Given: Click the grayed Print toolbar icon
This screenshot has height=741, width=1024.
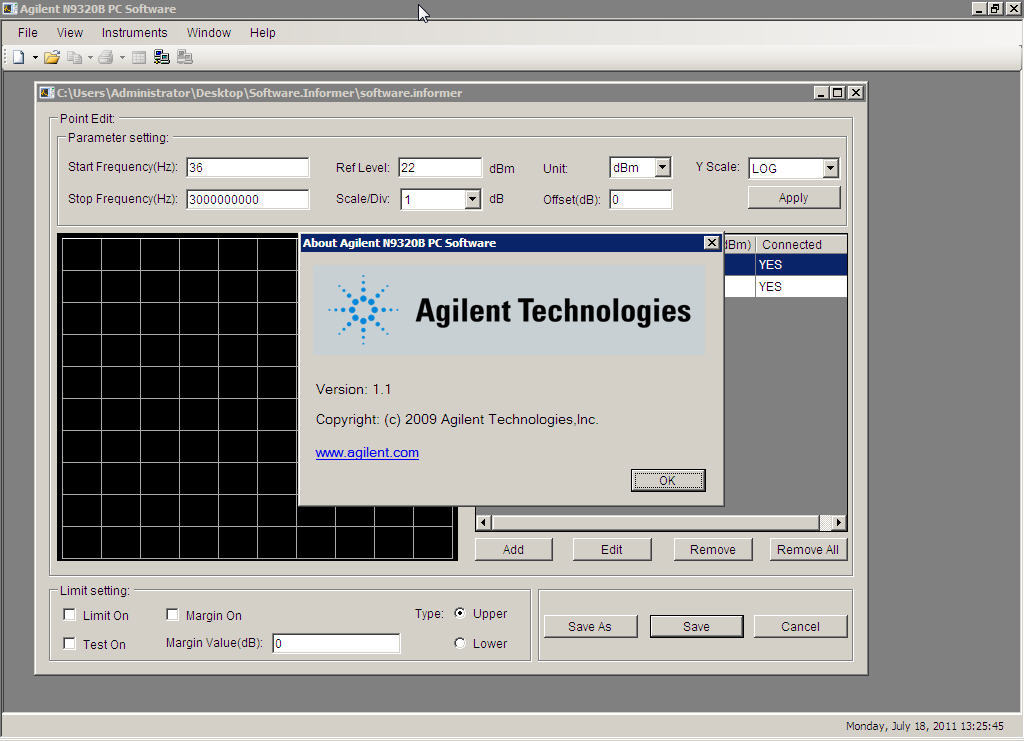Looking at the screenshot, I should pyautogui.click(x=106, y=57).
